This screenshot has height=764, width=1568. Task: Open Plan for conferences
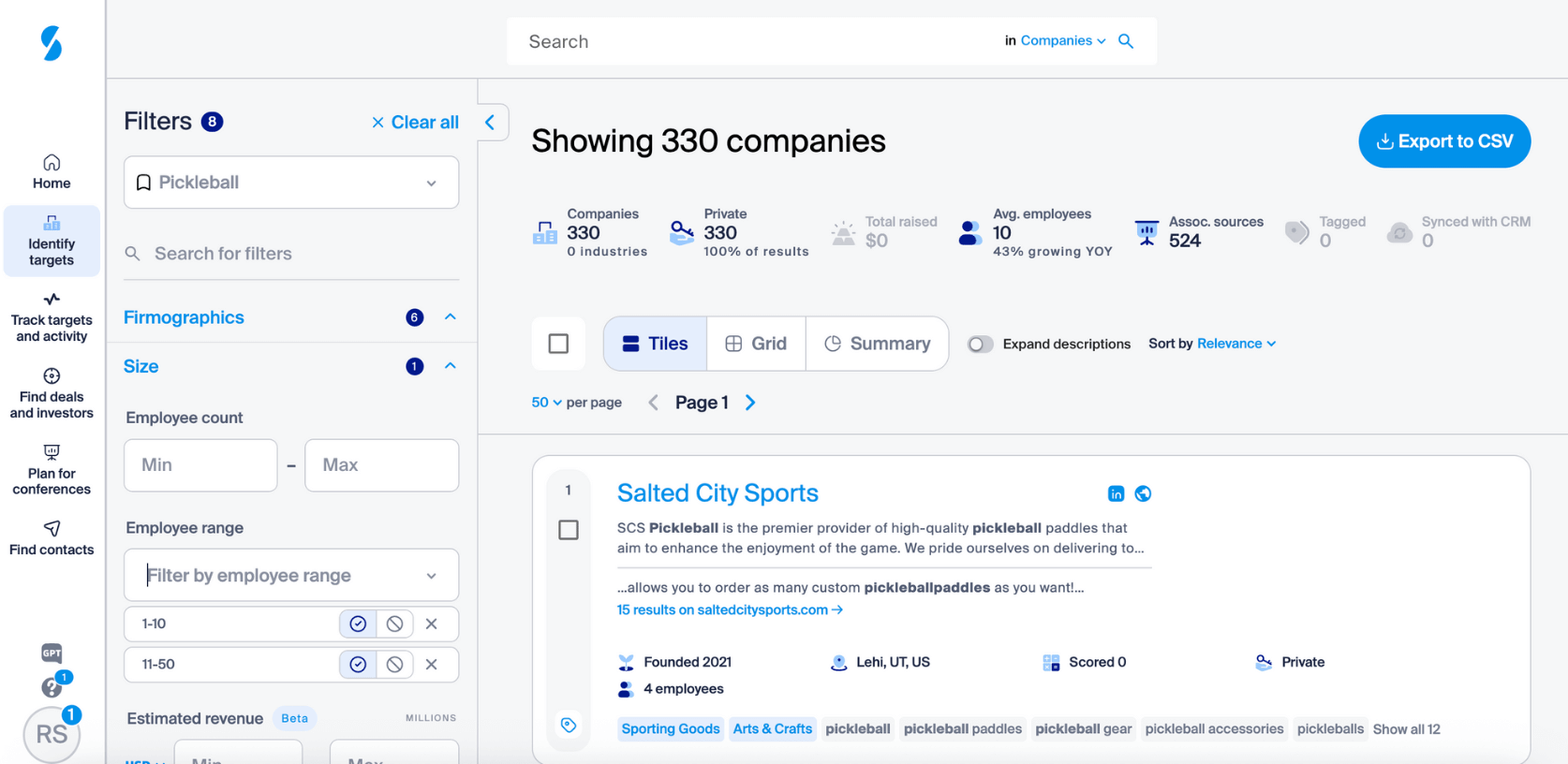(x=52, y=471)
